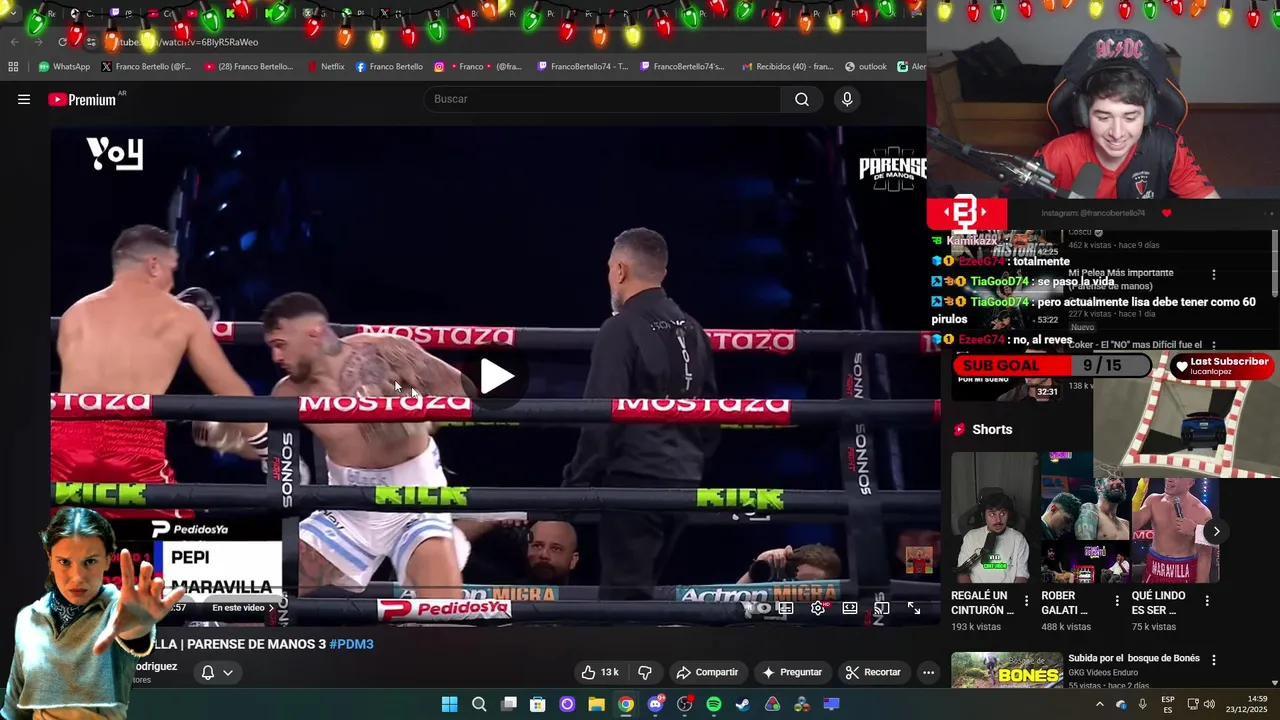Click the YouTube address bar URL
The height and width of the screenshot is (720, 1280).
coord(190,42)
